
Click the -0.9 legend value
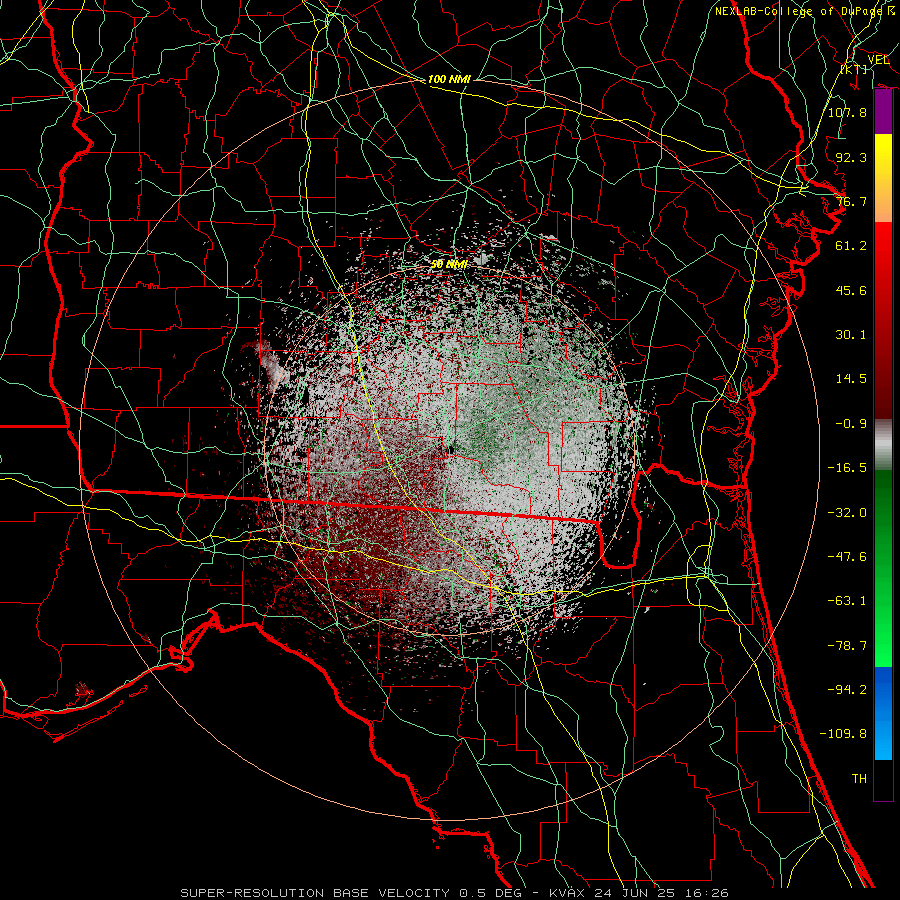[851, 424]
